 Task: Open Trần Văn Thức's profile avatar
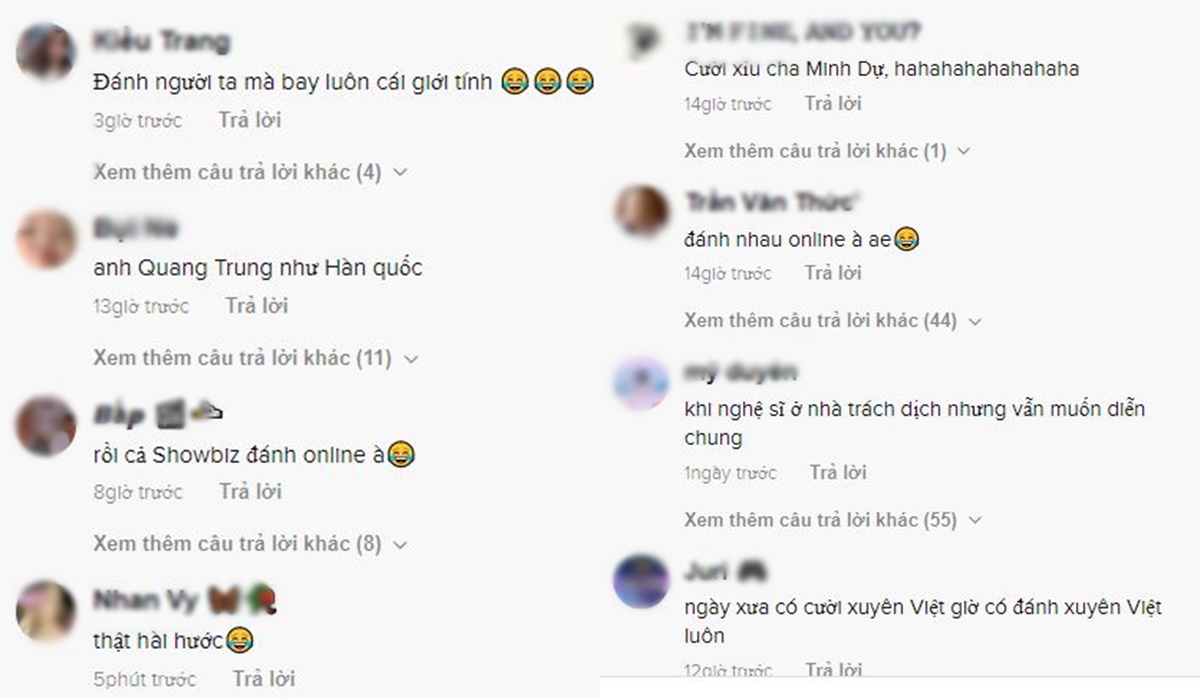642,212
